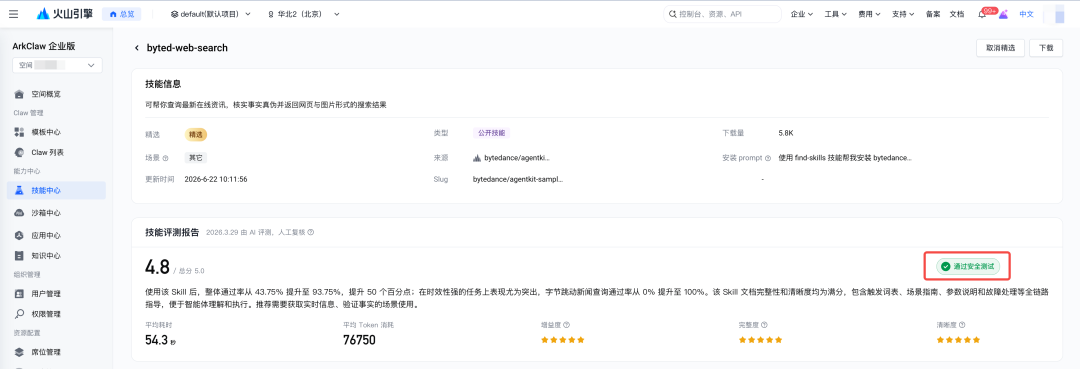The width and height of the screenshot is (1080, 369).
Task: Go to 空间概览 in sidebar
Action: click(56, 94)
